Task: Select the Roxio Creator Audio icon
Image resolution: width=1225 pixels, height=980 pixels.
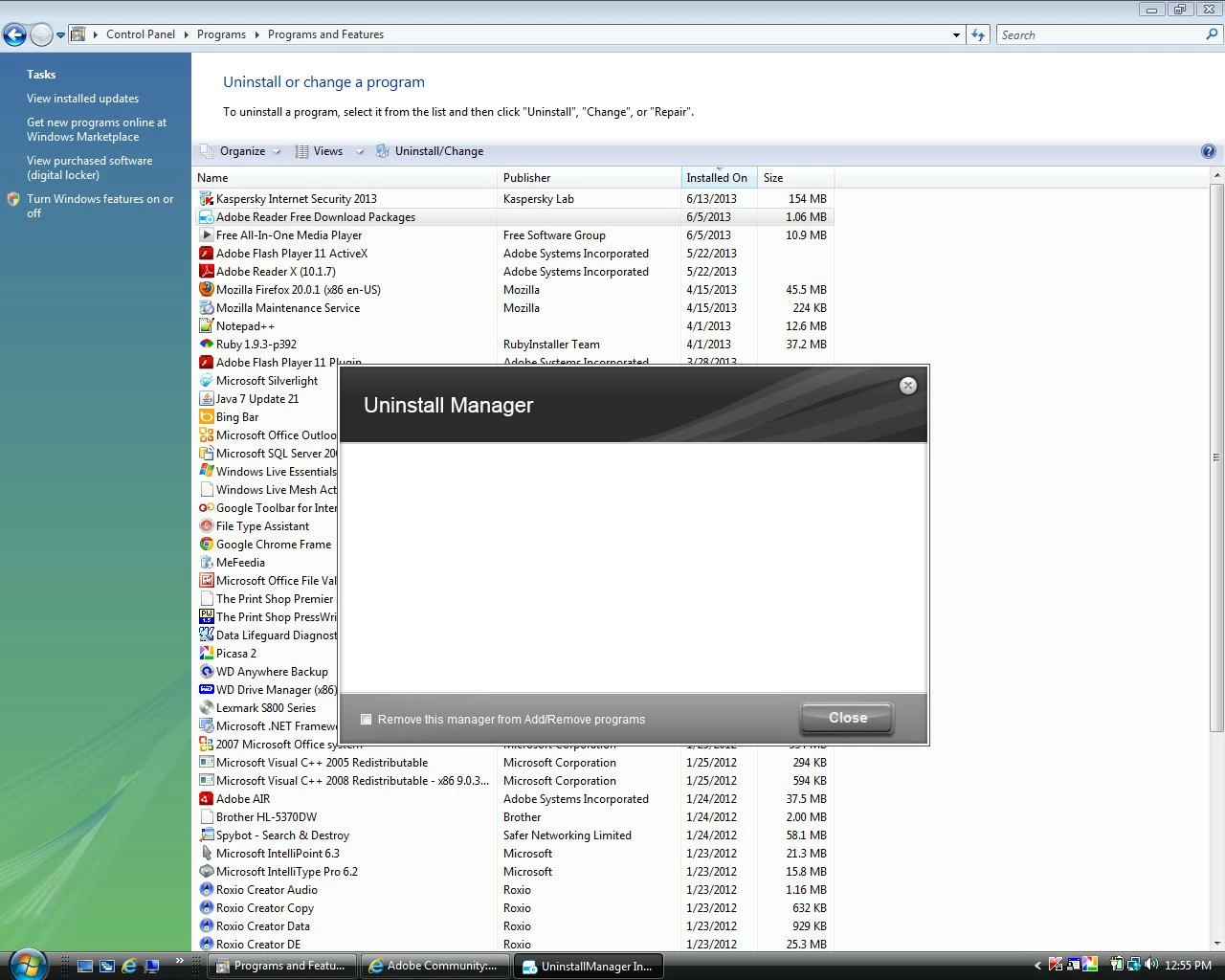Action: pos(206,890)
